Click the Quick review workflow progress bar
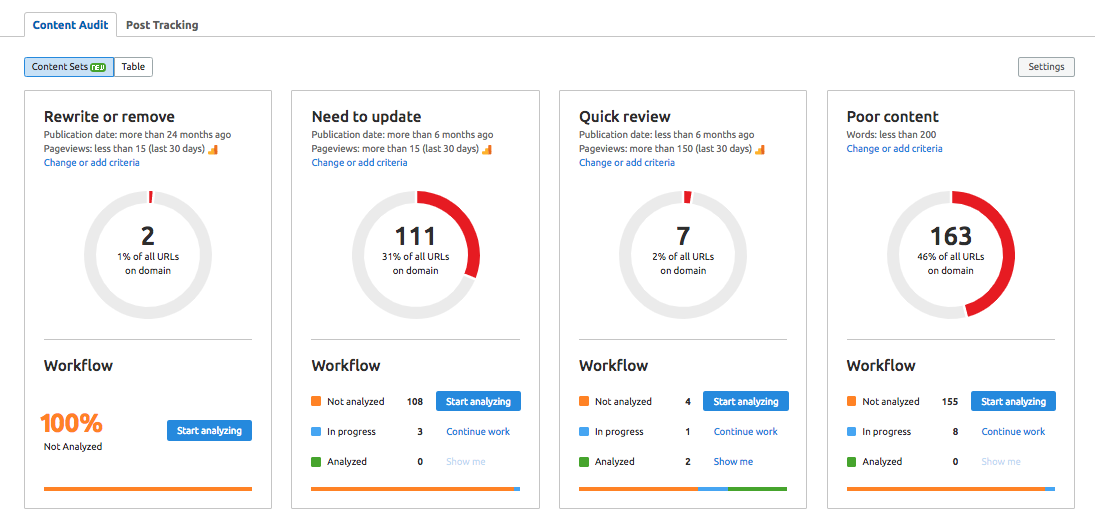Viewport: 1095px width, 520px height. (683, 489)
